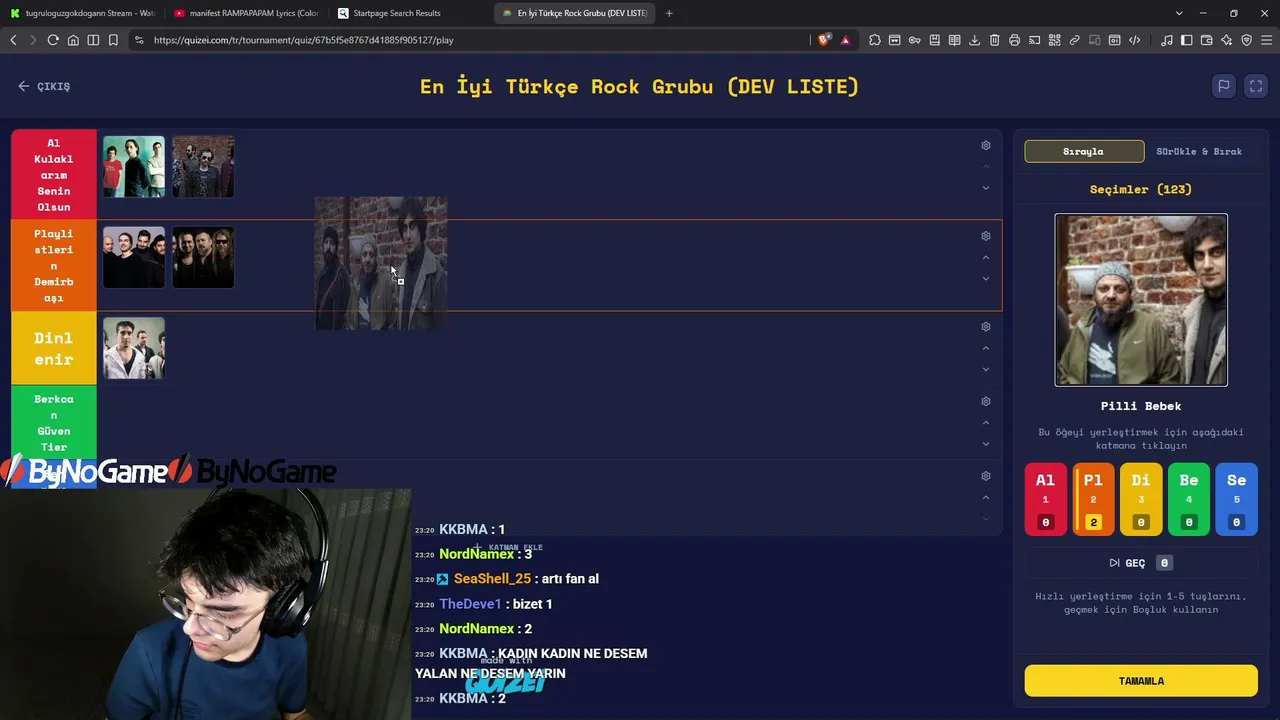Move Berkcan Güven Tier up
This screenshot has height=720, width=1280.
(x=986, y=422)
